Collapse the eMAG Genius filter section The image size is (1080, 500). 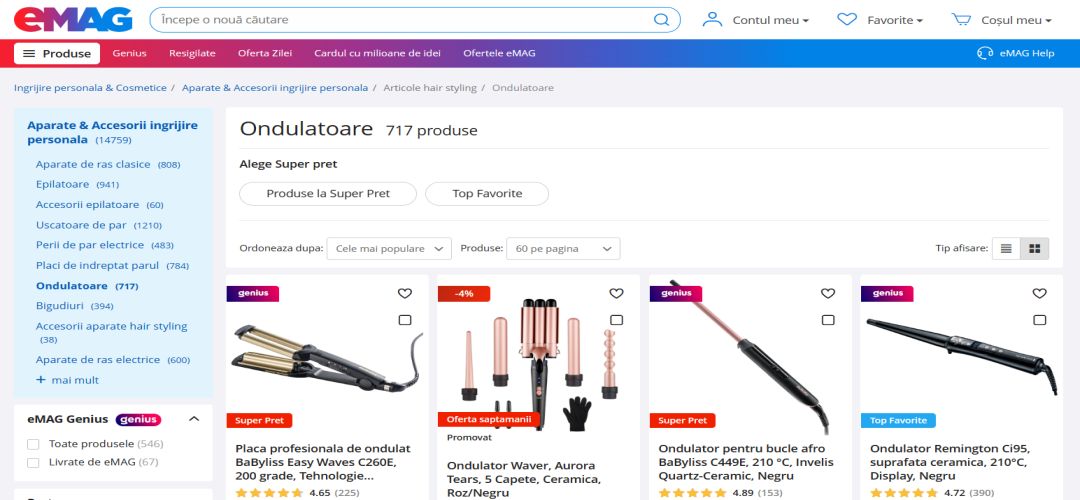click(x=194, y=419)
